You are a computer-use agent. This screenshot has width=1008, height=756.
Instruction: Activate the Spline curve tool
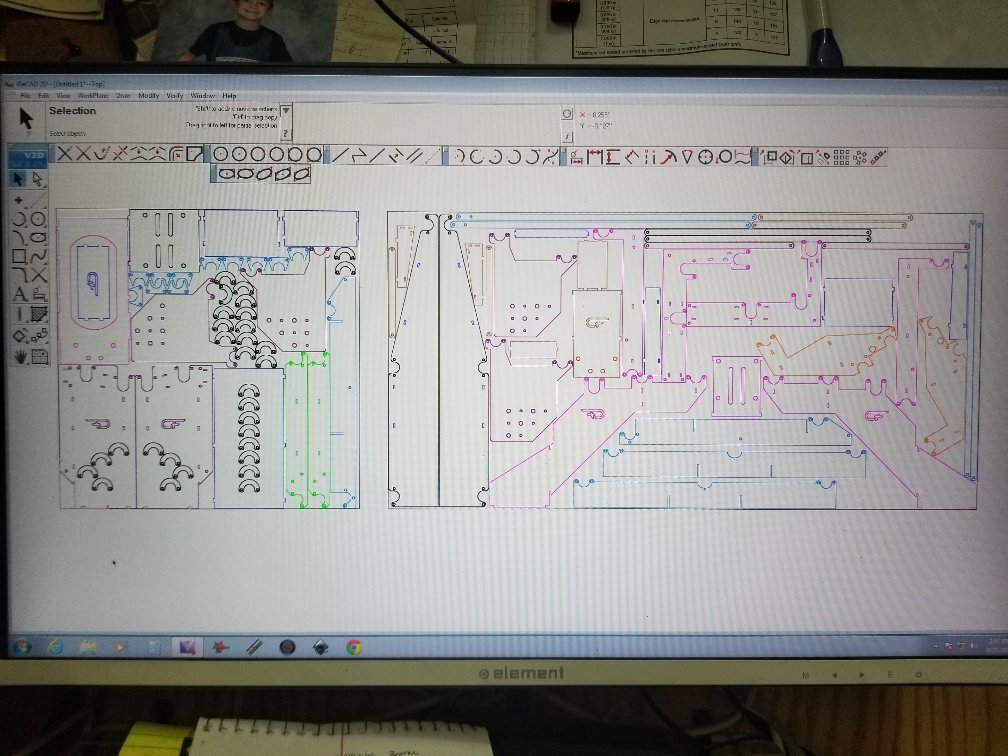[x=39, y=256]
